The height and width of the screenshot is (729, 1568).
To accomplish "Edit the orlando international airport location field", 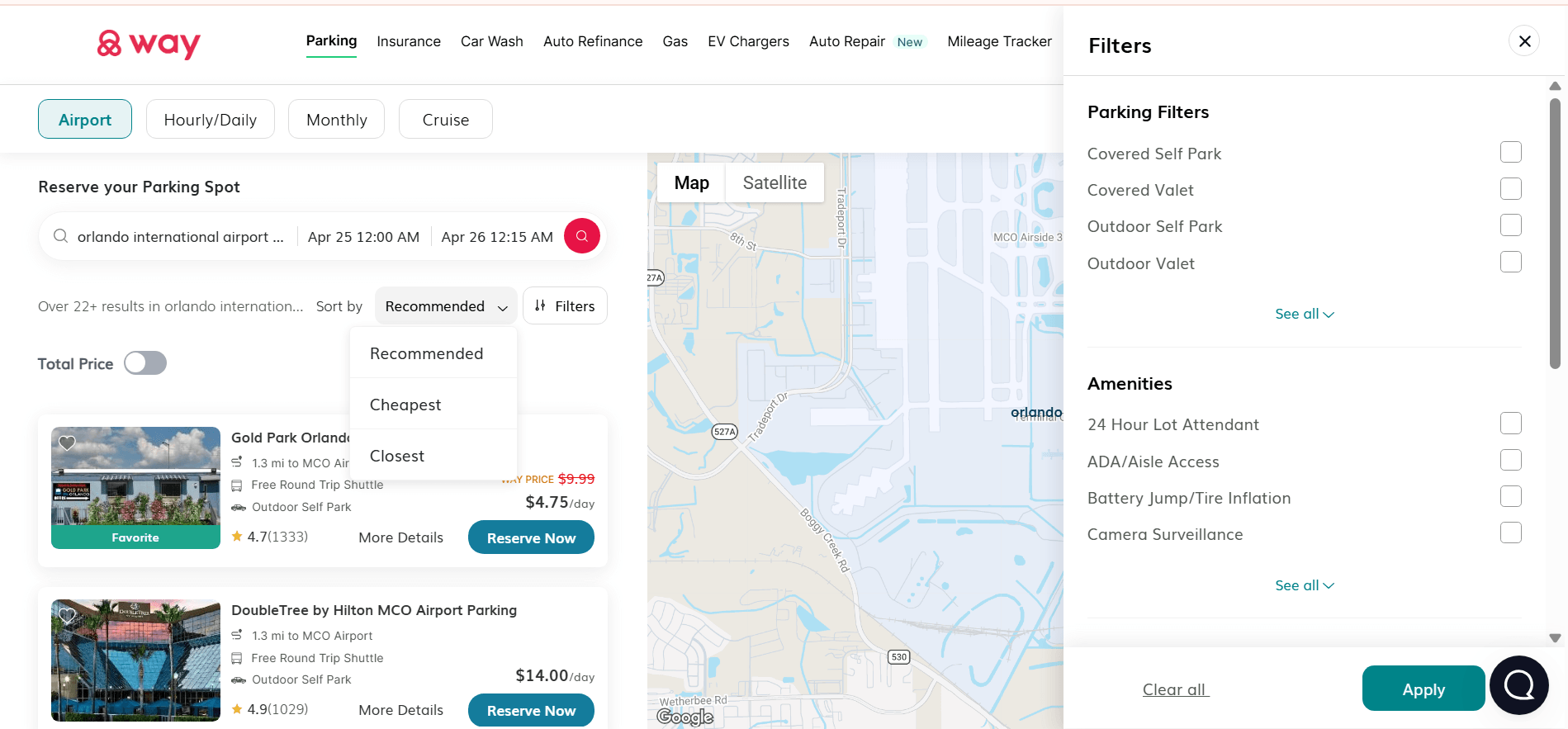I will (180, 237).
